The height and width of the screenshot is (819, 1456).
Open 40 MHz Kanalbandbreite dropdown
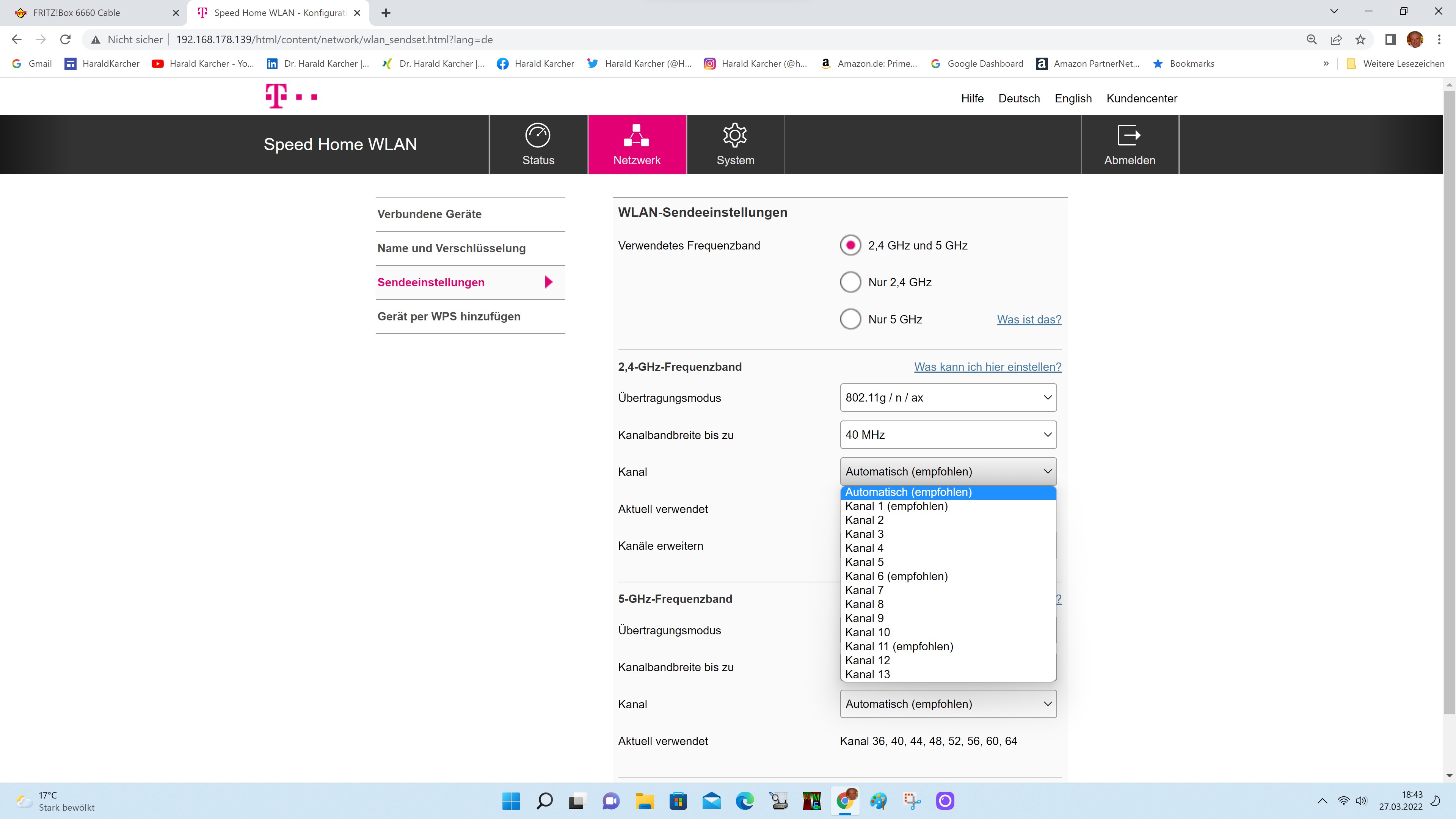(948, 435)
